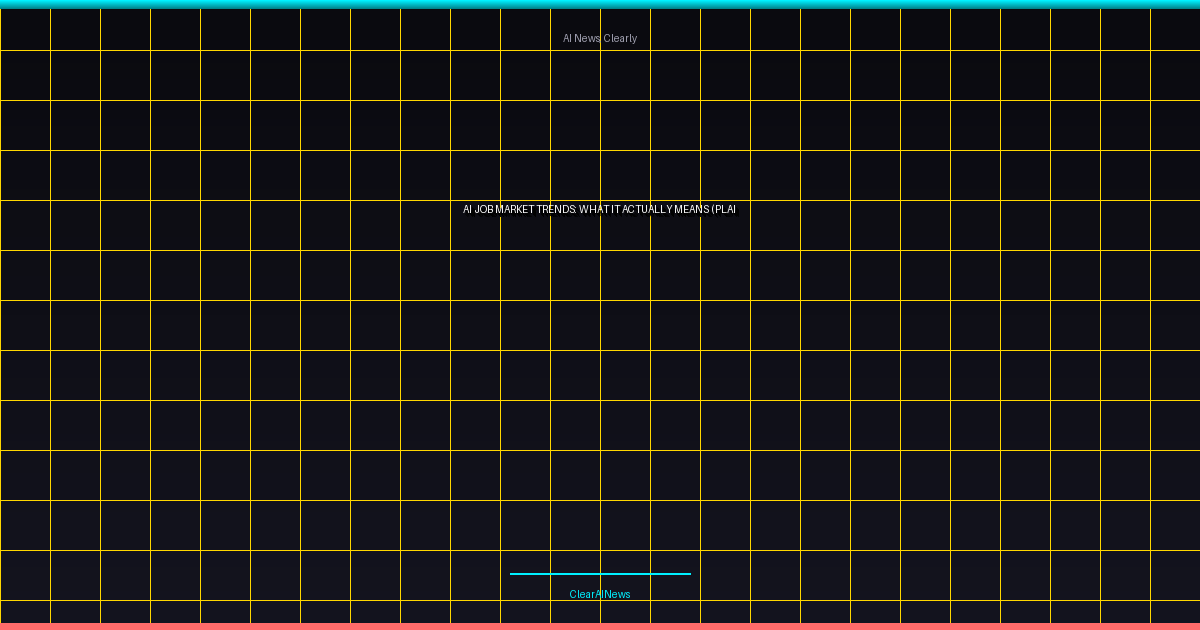
Task: Click the word 'Clearly' in the header
Action: click(x=620, y=38)
